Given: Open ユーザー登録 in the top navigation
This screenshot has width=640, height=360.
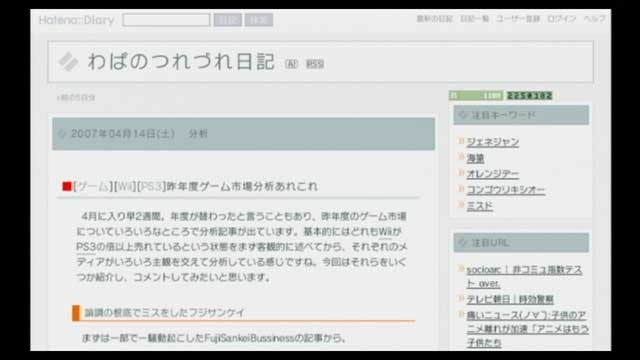Looking at the screenshot, I should click(x=518, y=19).
